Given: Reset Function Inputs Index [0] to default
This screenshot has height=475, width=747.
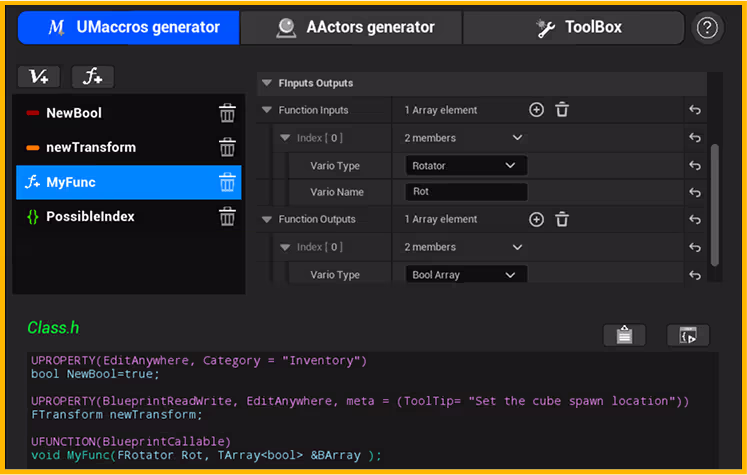Looking at the screenshot, I should click(x=695, y=138).
